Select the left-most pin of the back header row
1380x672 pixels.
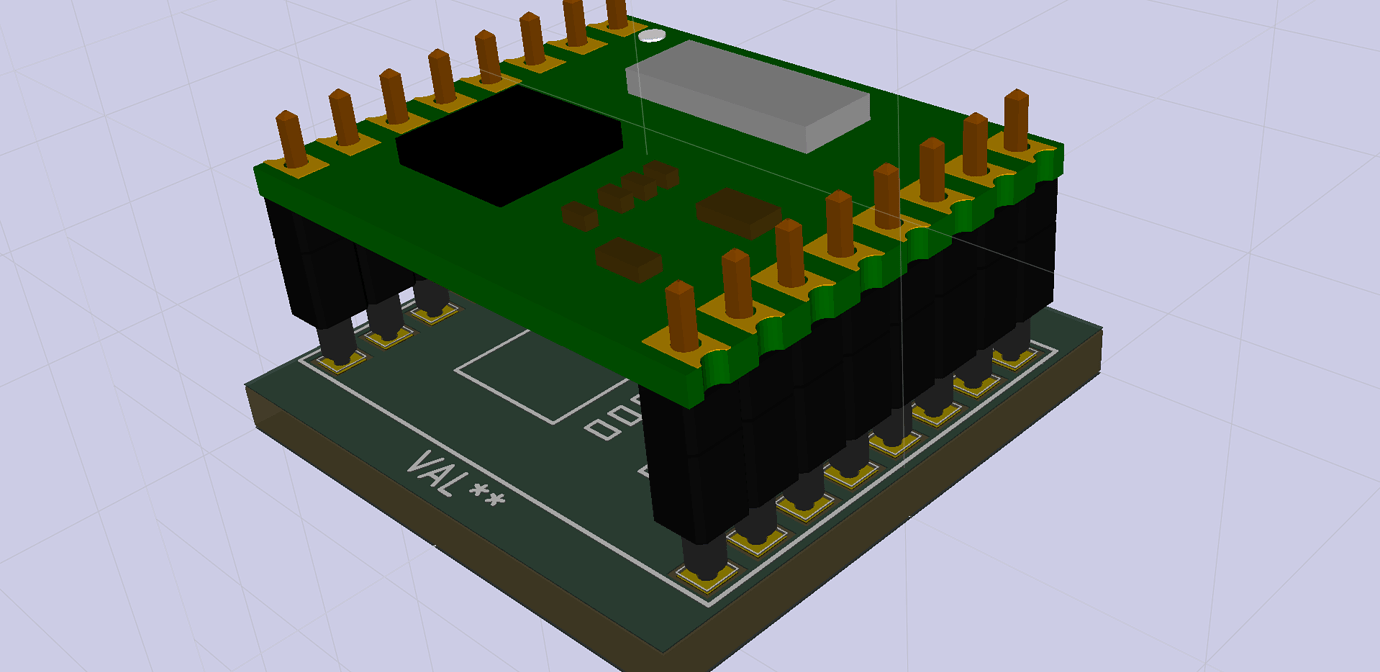coord(291,139)
